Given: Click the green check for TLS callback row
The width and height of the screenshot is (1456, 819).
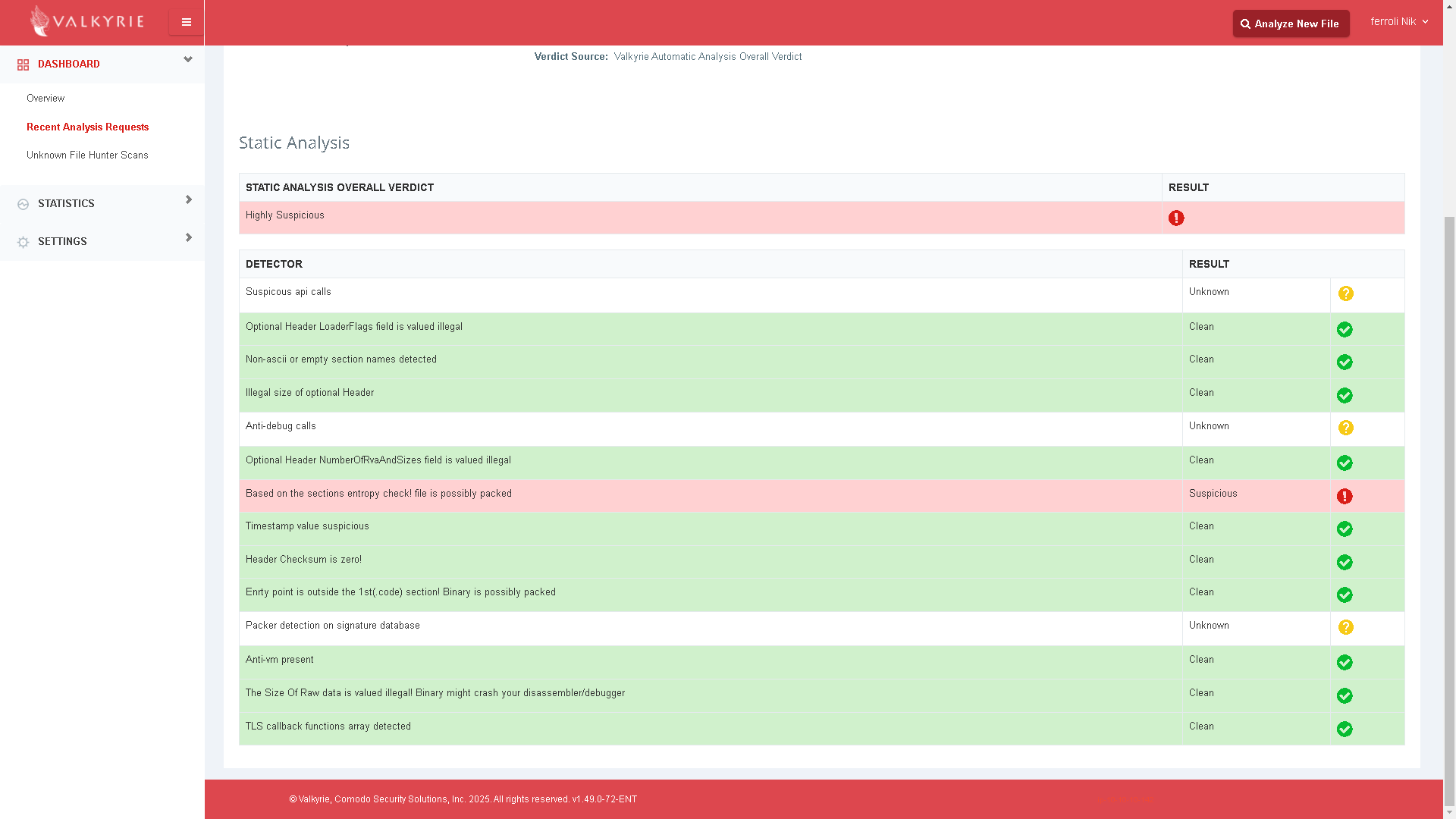Looking at the screenshot, I should 1345,729.
